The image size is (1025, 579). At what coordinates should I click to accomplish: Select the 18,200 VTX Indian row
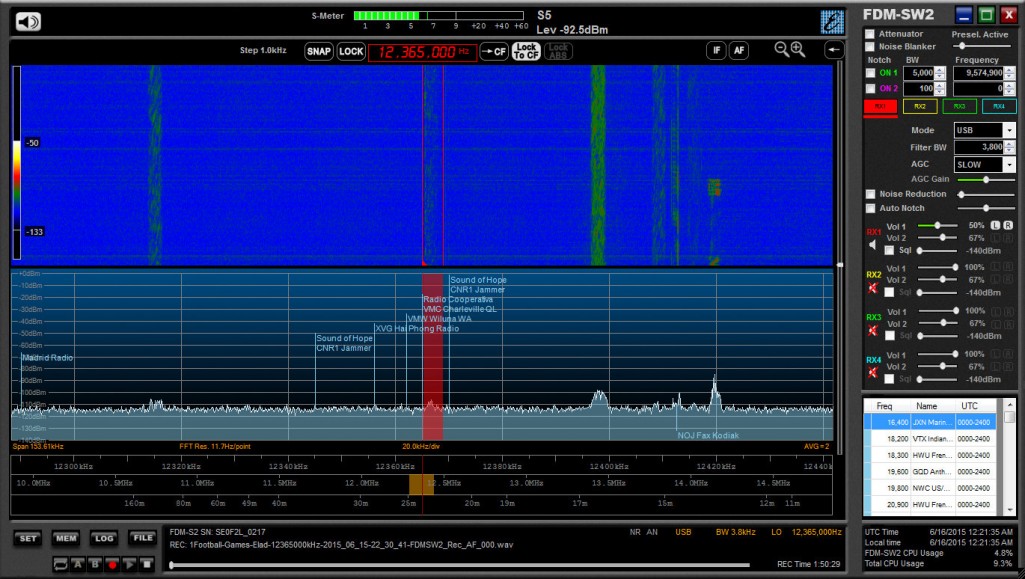pyautogui.click(x=931, y=439)
